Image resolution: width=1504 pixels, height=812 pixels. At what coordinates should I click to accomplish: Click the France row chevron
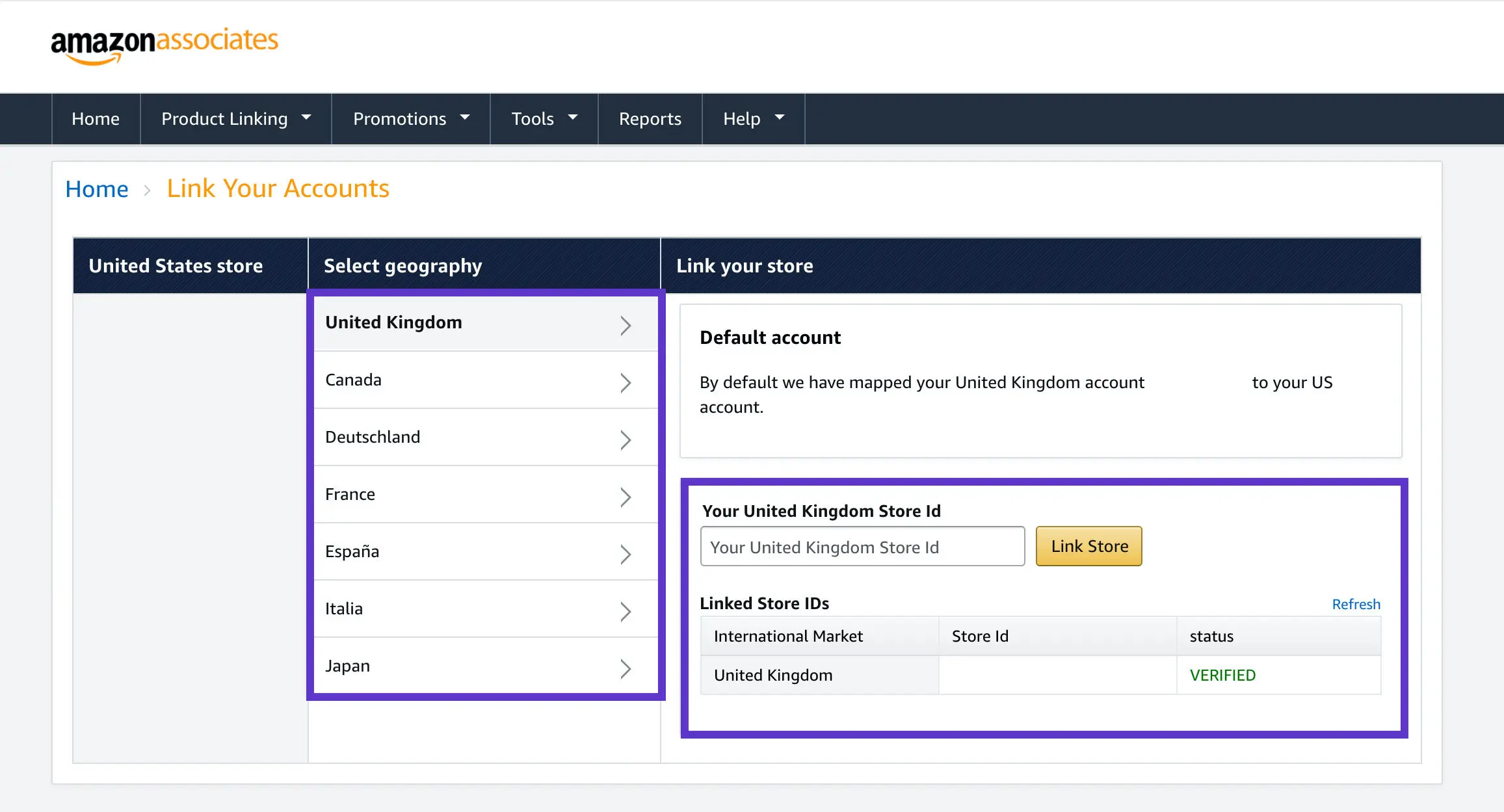pos(626,497)
